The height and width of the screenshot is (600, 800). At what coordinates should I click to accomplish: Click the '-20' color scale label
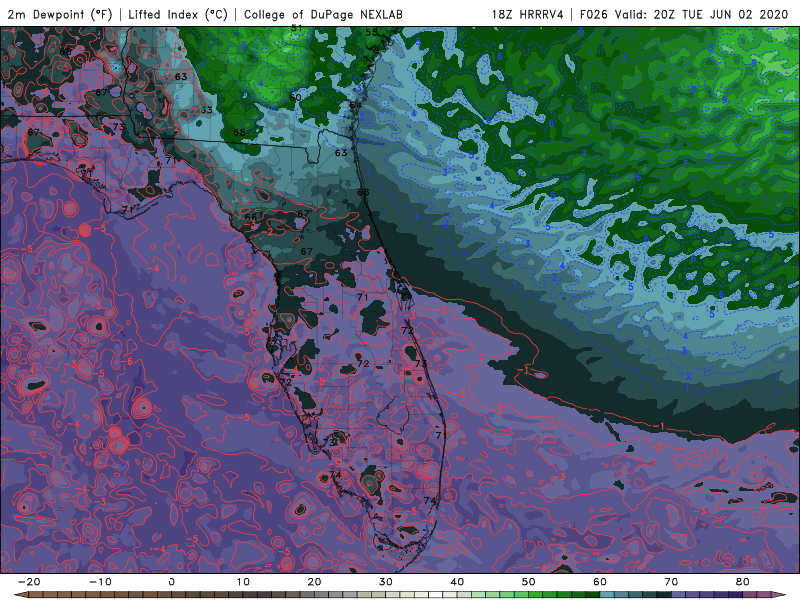pos(29,582)
